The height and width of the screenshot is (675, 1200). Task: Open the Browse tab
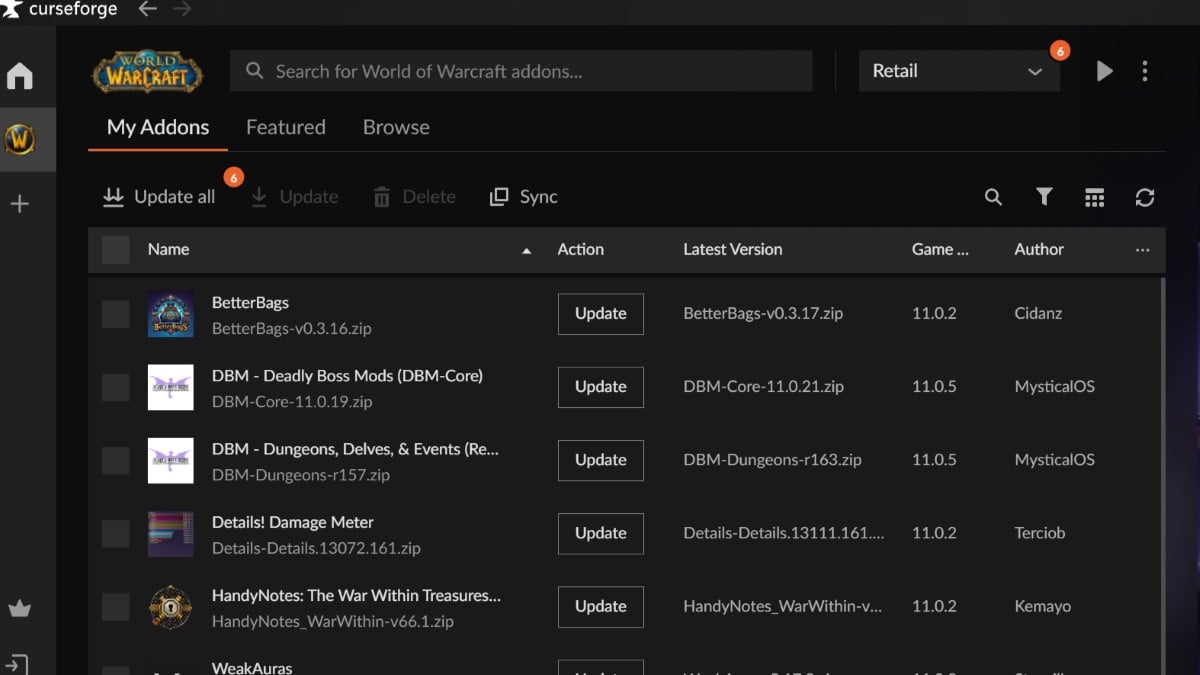tap(395, 127)
